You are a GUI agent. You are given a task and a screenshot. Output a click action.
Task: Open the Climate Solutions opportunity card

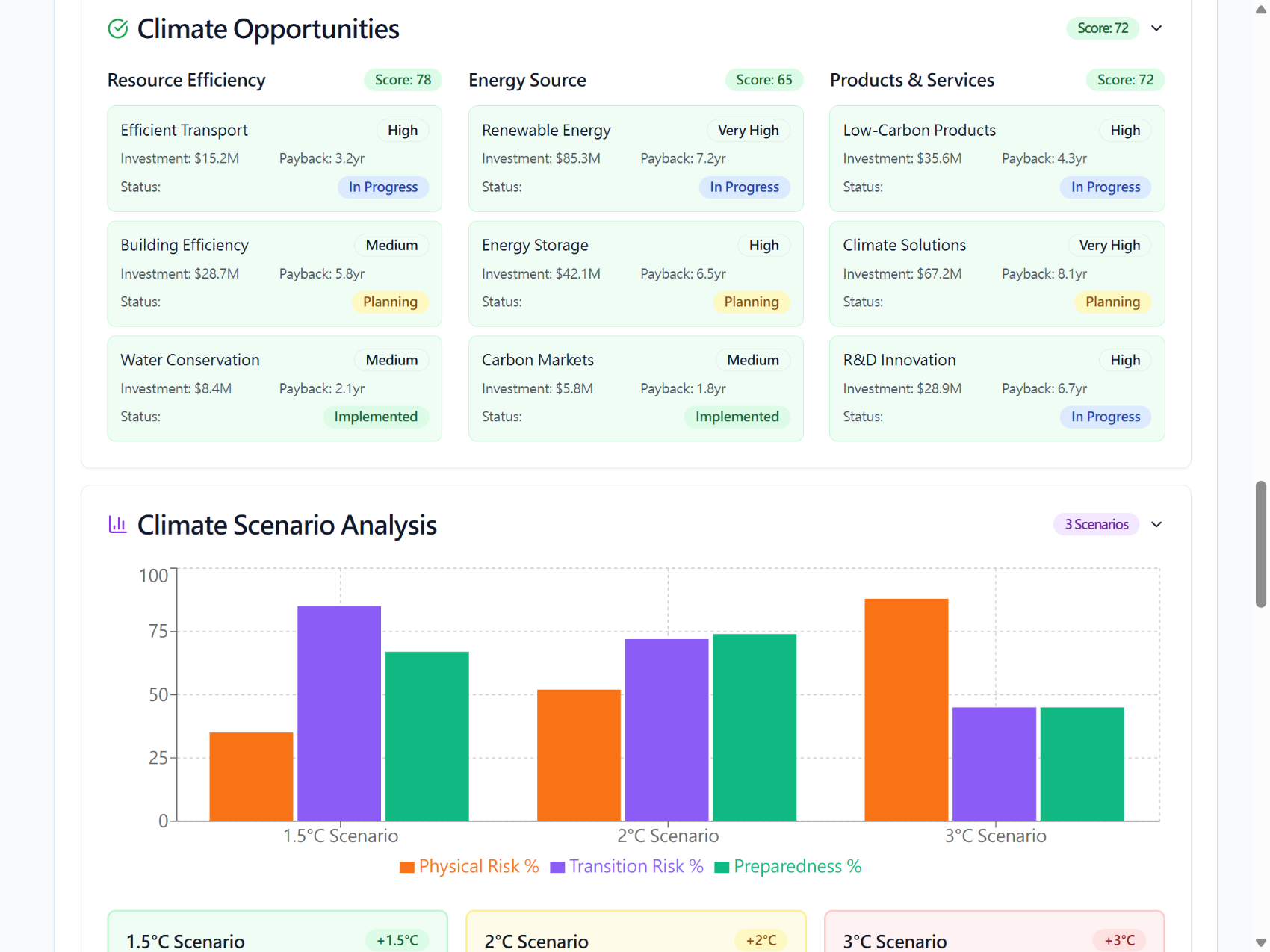997,273
